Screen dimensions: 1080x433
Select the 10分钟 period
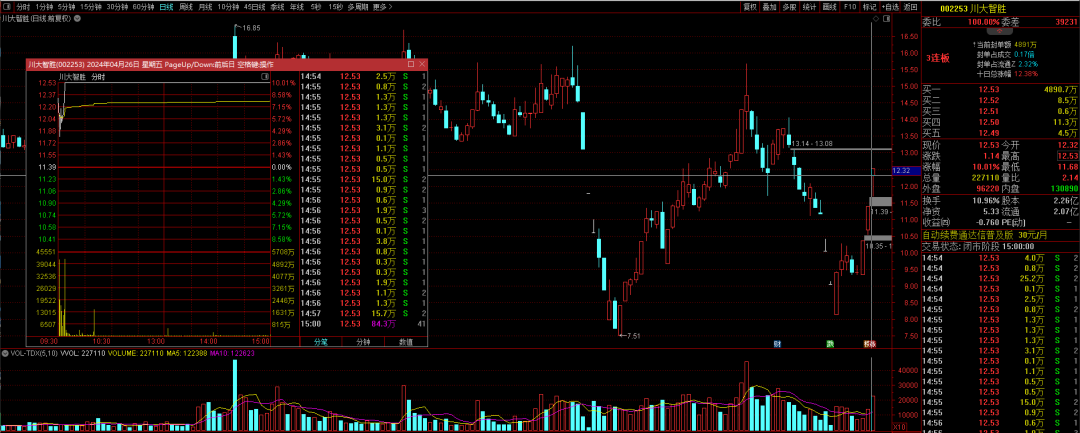[x=228, y=6]
